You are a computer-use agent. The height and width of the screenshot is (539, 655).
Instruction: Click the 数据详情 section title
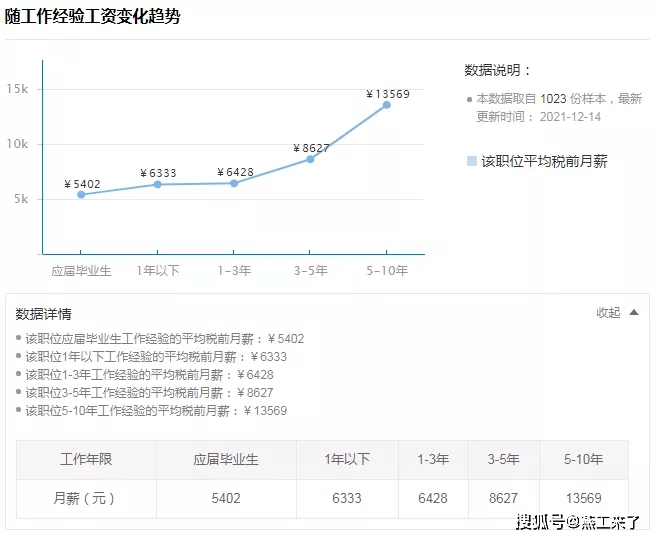[x=43, y=314]
